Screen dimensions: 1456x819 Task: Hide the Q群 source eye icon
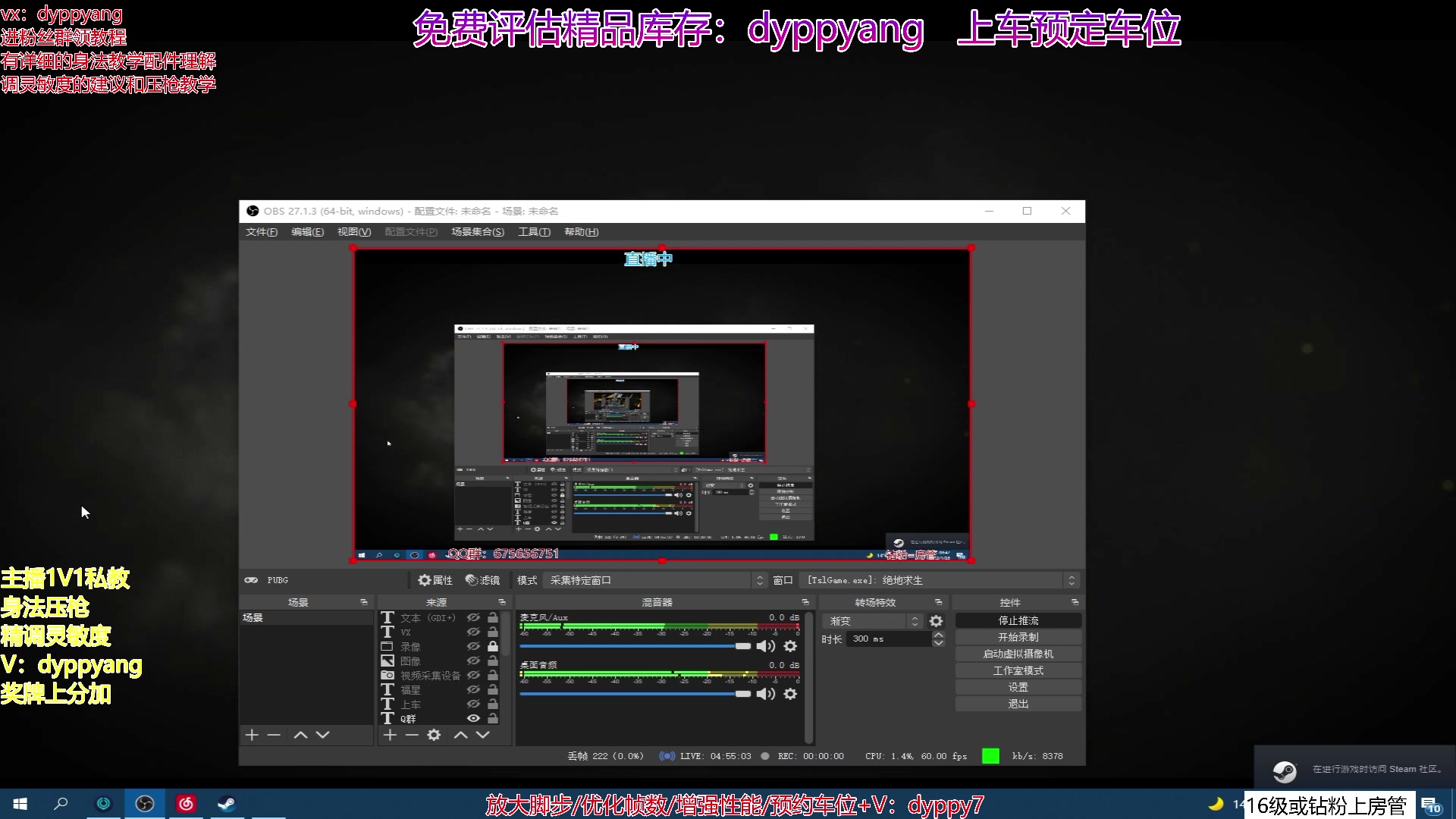point(473,718)
